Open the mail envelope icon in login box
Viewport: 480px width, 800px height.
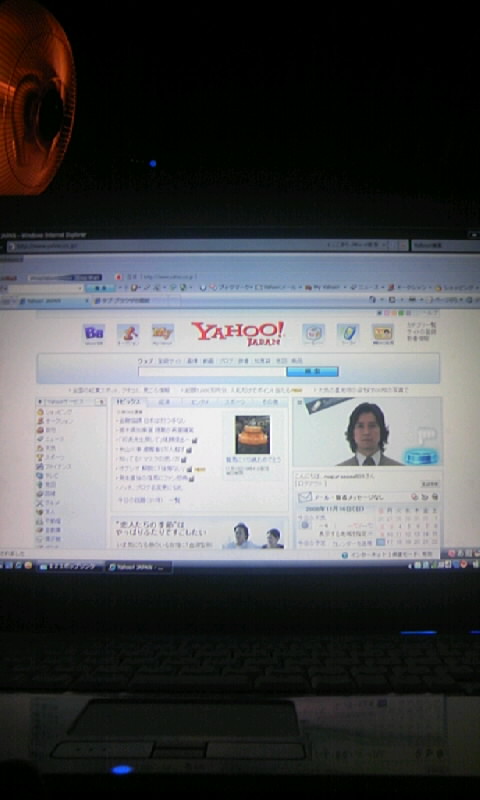coord(305,496)
